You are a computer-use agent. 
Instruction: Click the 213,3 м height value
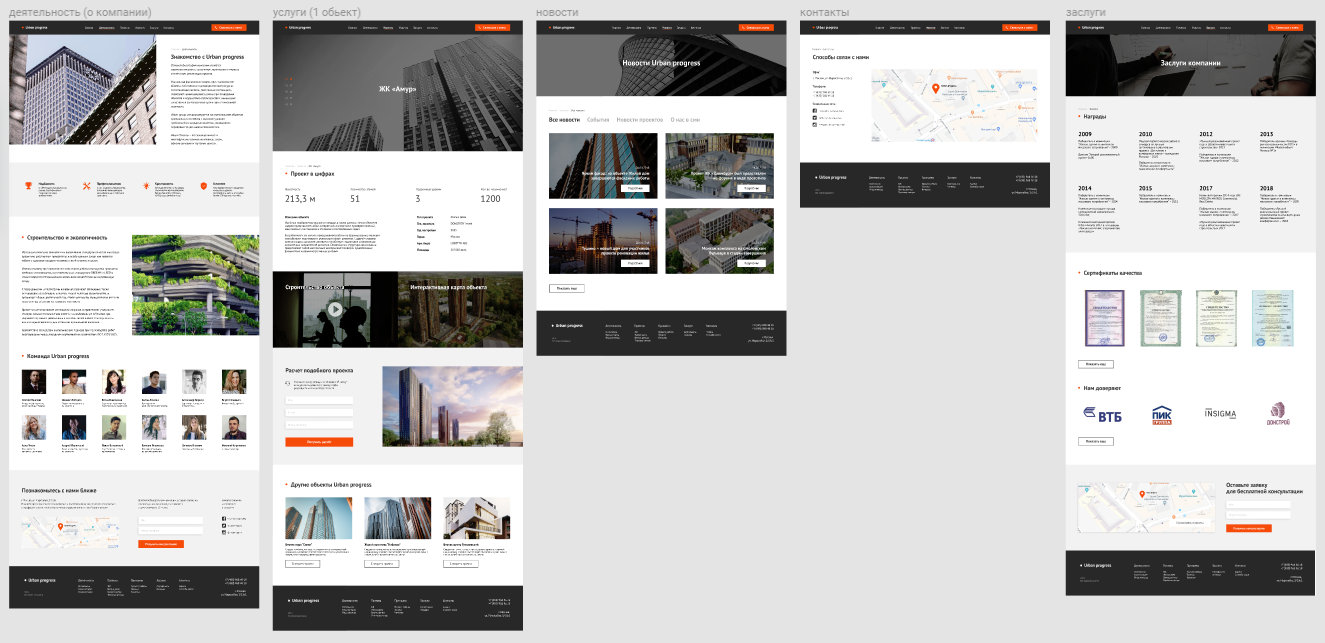[x=300, y=199]
